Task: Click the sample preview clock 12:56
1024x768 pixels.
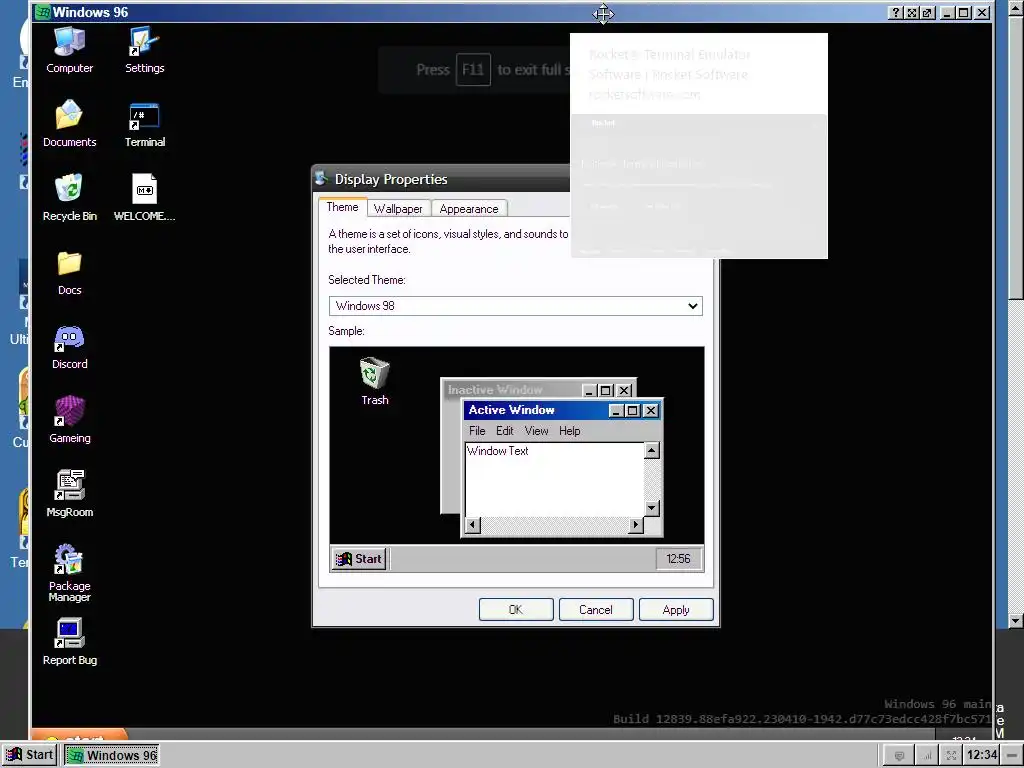Action: click(678, 559)
